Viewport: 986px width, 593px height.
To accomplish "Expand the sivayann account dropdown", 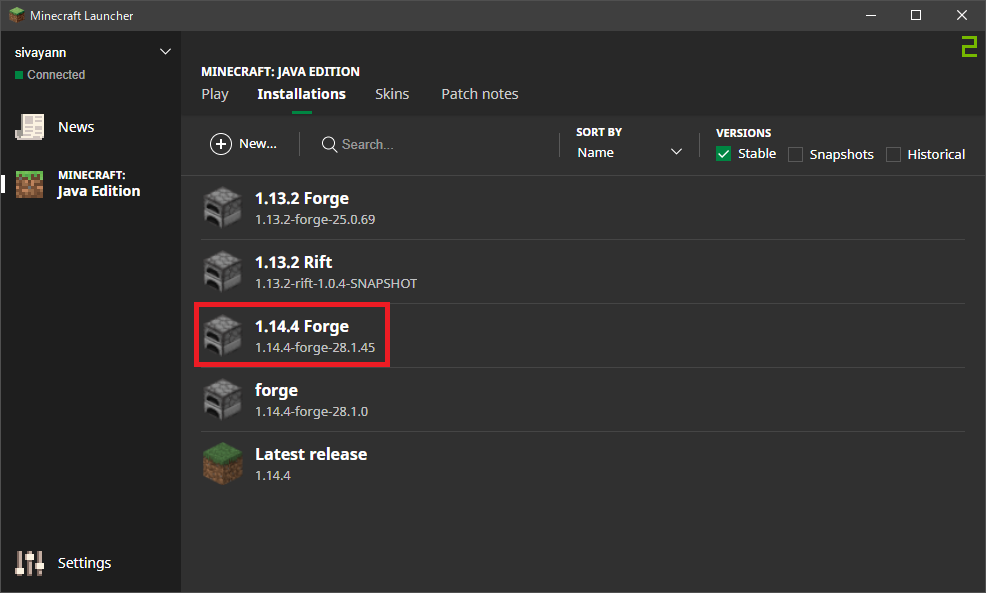I will [x=165, y=52].
